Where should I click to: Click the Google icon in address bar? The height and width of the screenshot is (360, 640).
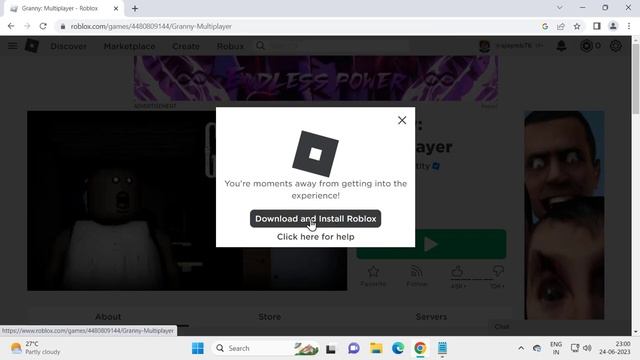[x=545, y=26]
